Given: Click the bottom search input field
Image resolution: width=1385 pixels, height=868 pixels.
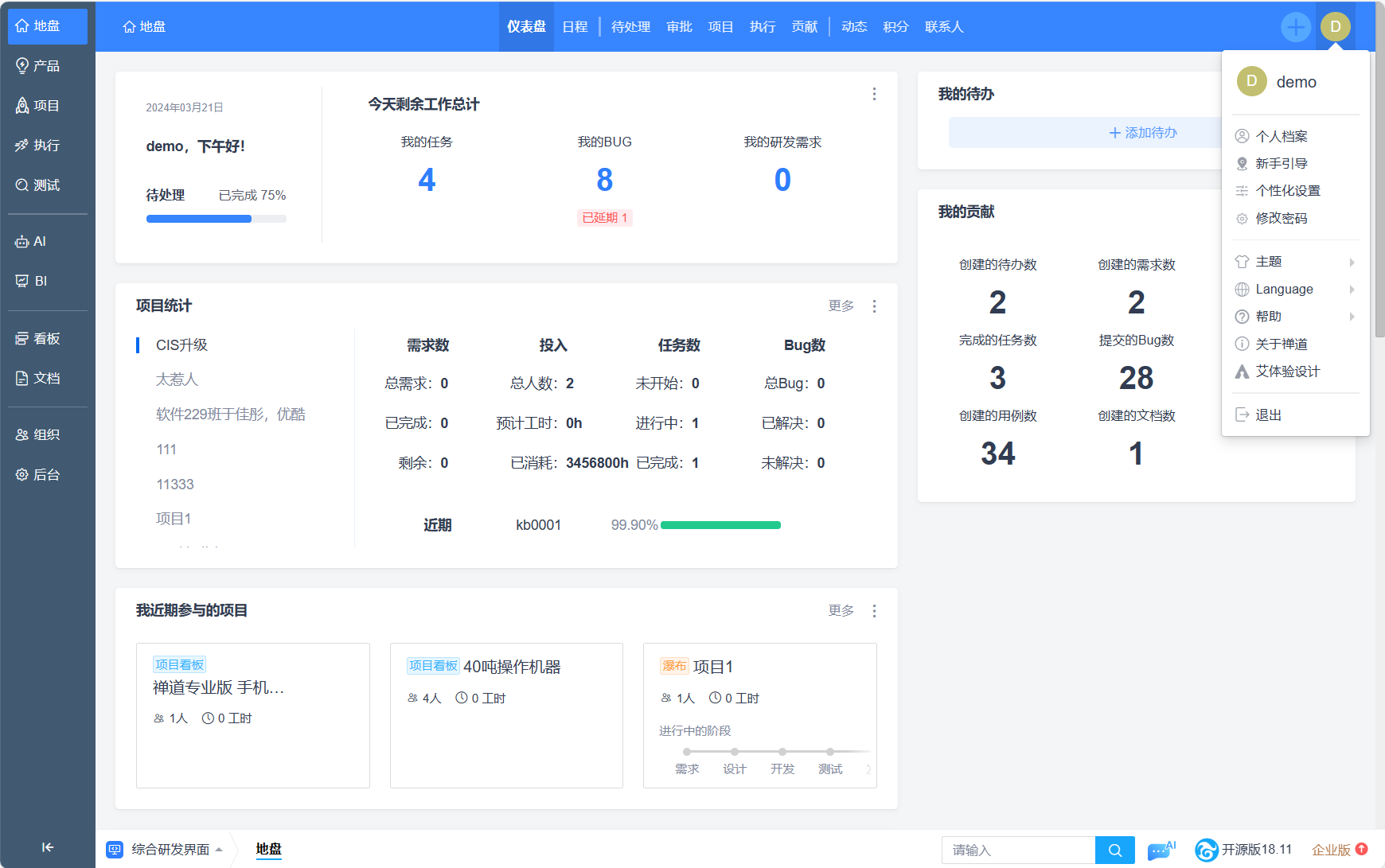Looking at the screenshot, I should (1018, 850).
